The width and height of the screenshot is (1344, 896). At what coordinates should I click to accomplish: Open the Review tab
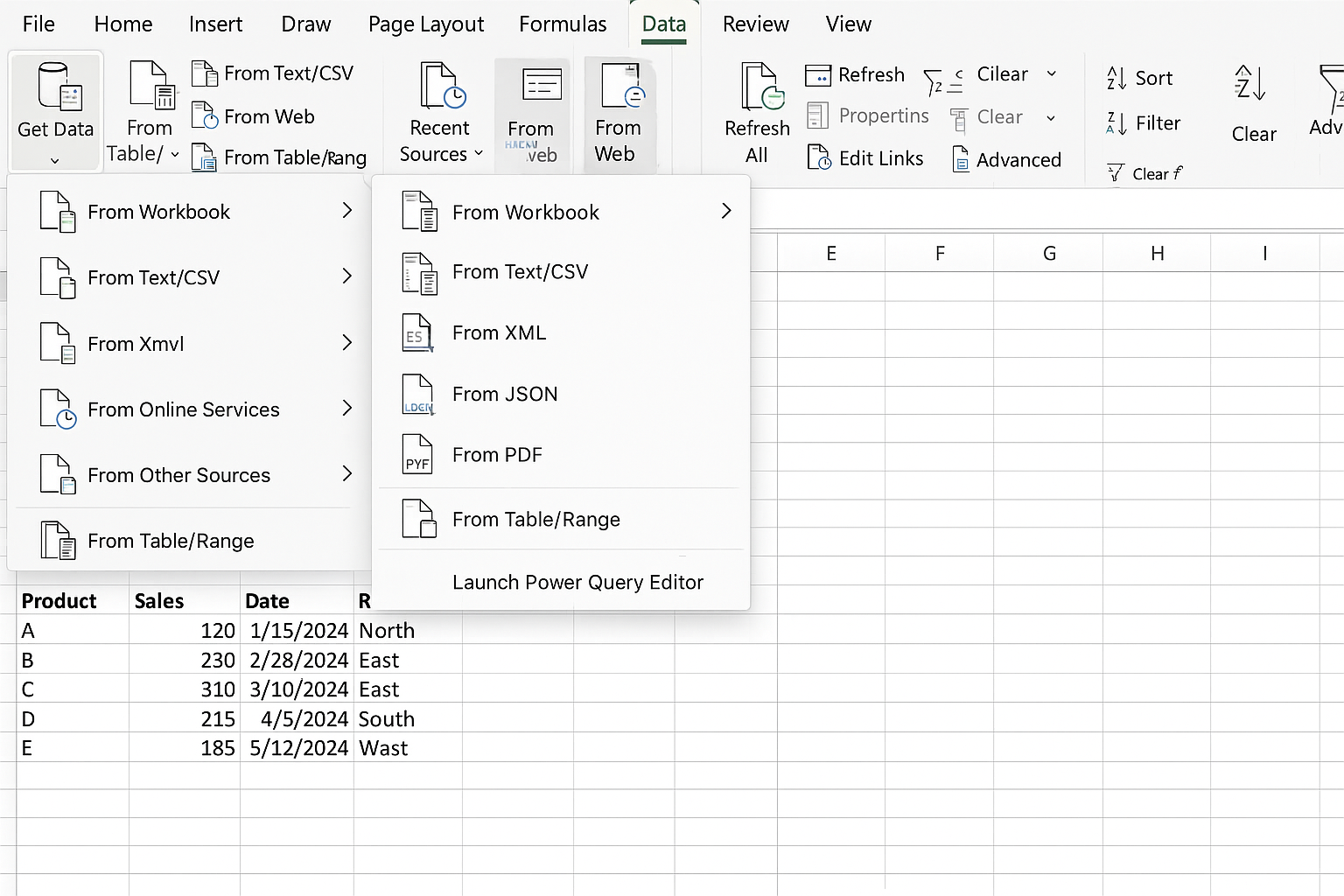pyautogui.click(x=756, y=24)
